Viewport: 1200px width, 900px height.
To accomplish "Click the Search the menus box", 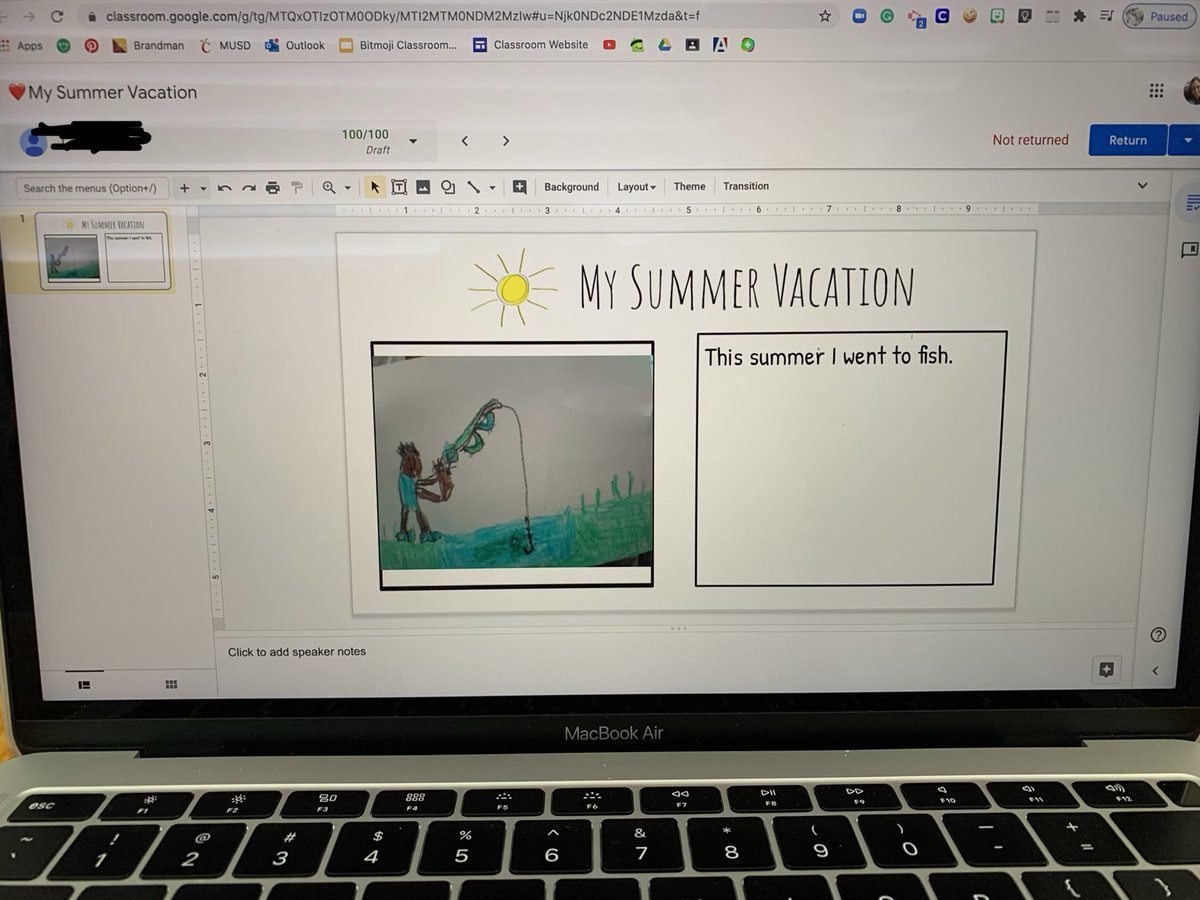I will click(x=90, y=188).
